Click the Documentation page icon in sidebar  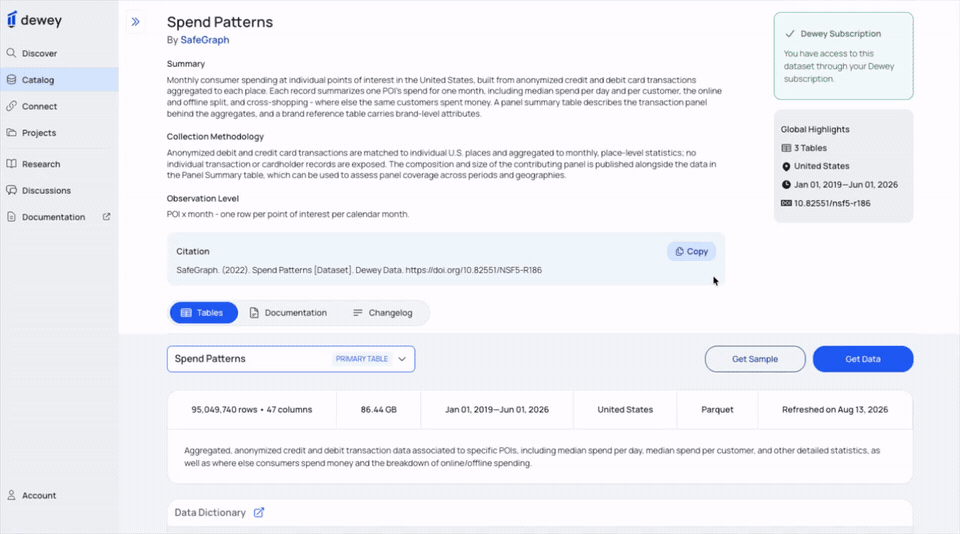pyautogui.click(x=11, y=217)
